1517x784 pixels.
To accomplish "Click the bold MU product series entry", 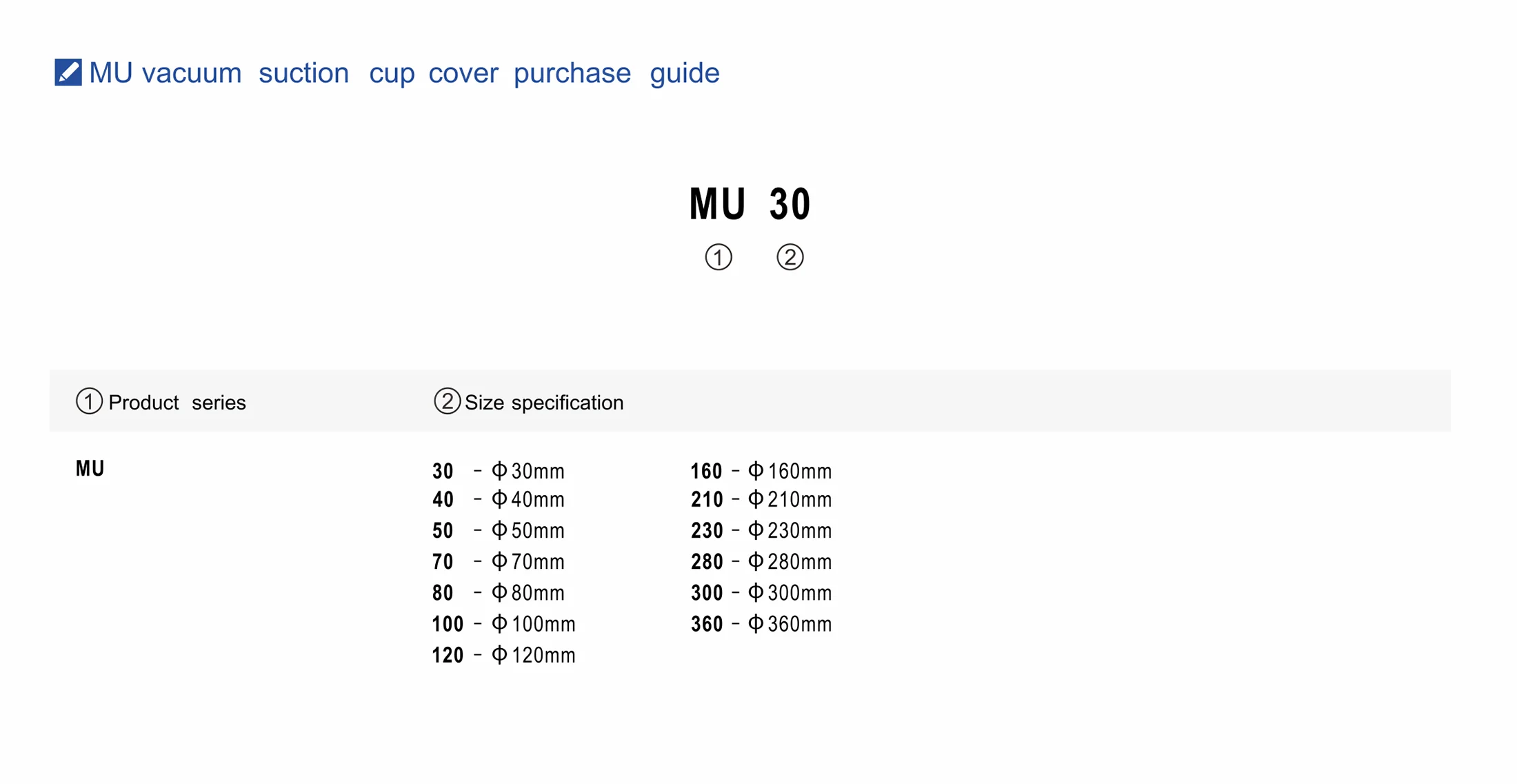I will click(x=90, y=469).
